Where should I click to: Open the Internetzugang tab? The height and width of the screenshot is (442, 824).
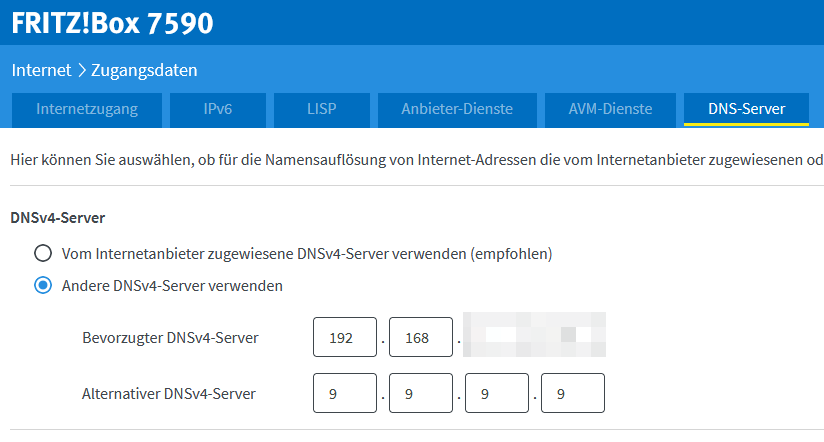(x=87, y=110)
